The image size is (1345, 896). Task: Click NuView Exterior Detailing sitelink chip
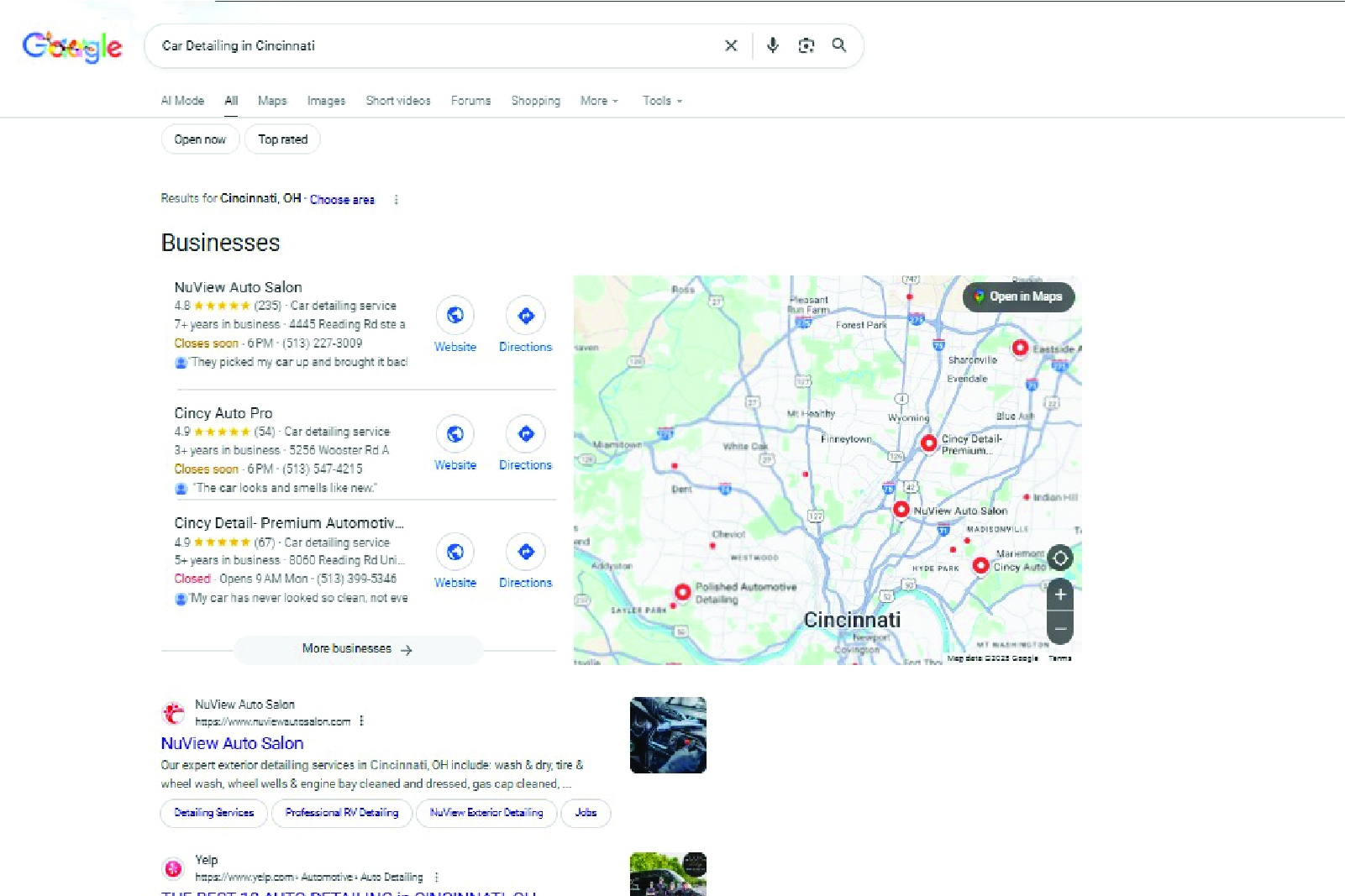click(486, 813)
